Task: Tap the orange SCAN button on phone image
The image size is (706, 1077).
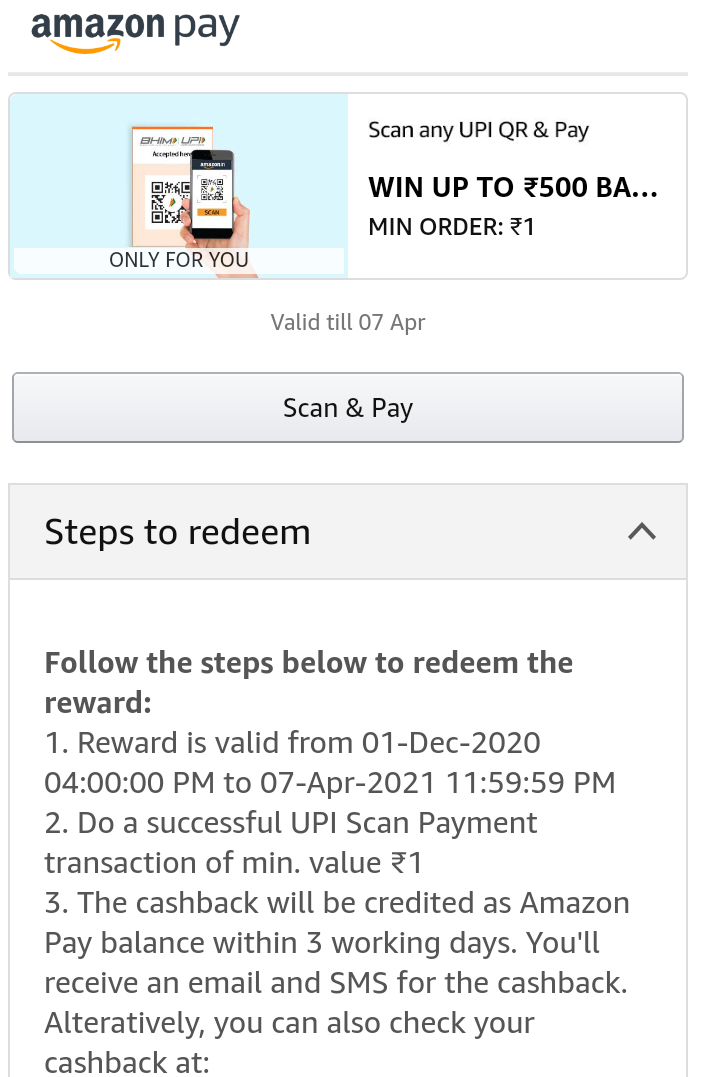Action: click(212, 212)
